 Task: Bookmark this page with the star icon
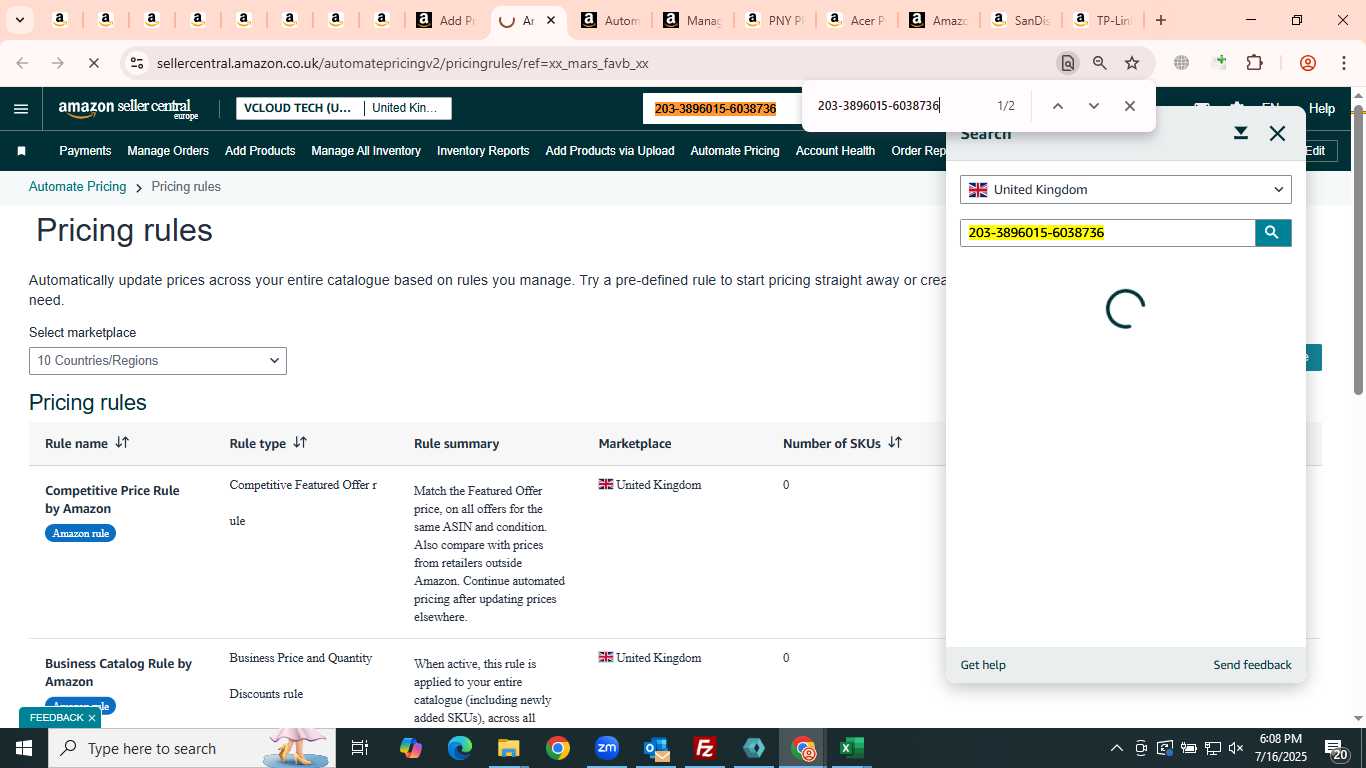1132,63
